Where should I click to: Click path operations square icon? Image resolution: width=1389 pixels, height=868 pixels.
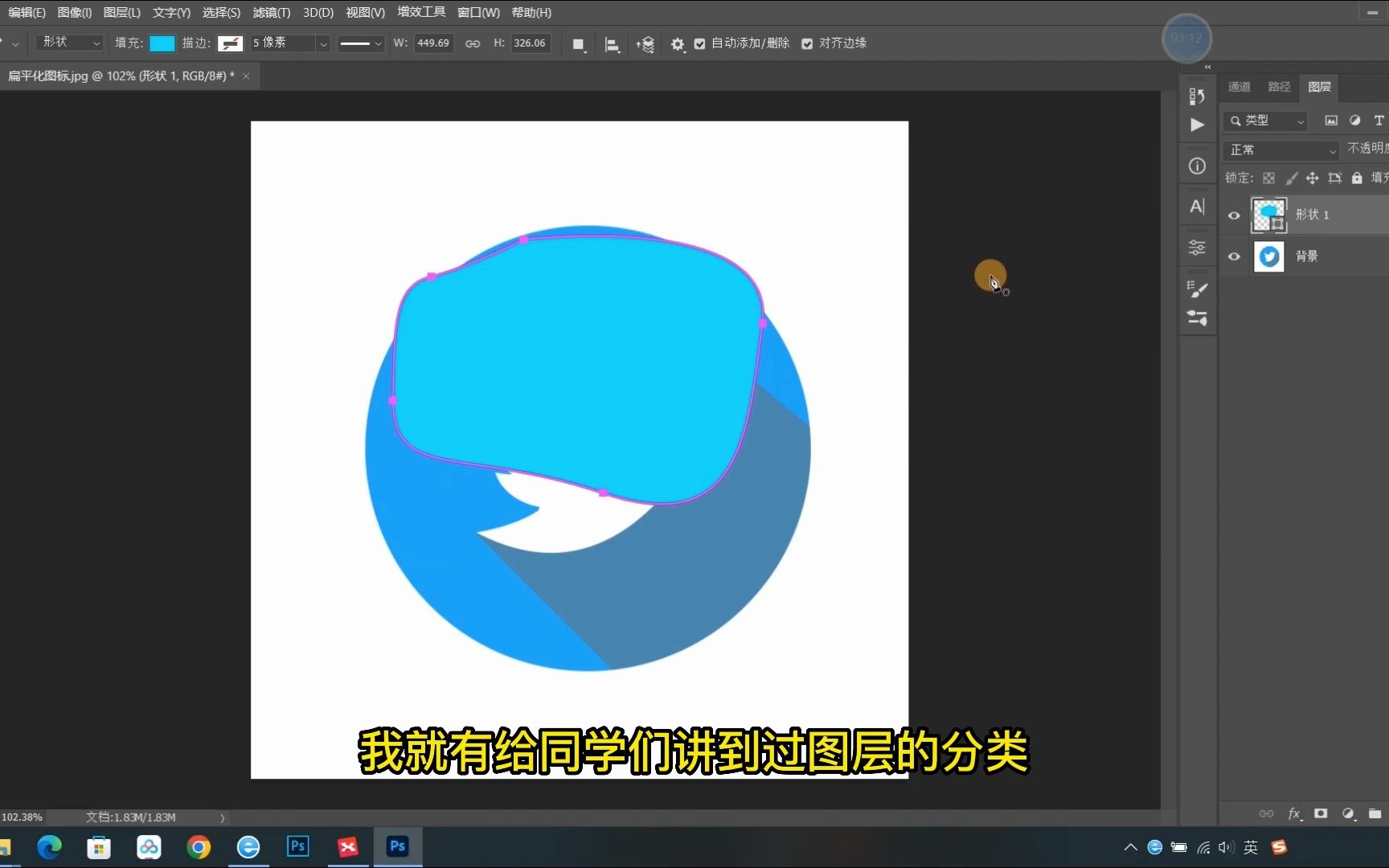tap(578, 44)
